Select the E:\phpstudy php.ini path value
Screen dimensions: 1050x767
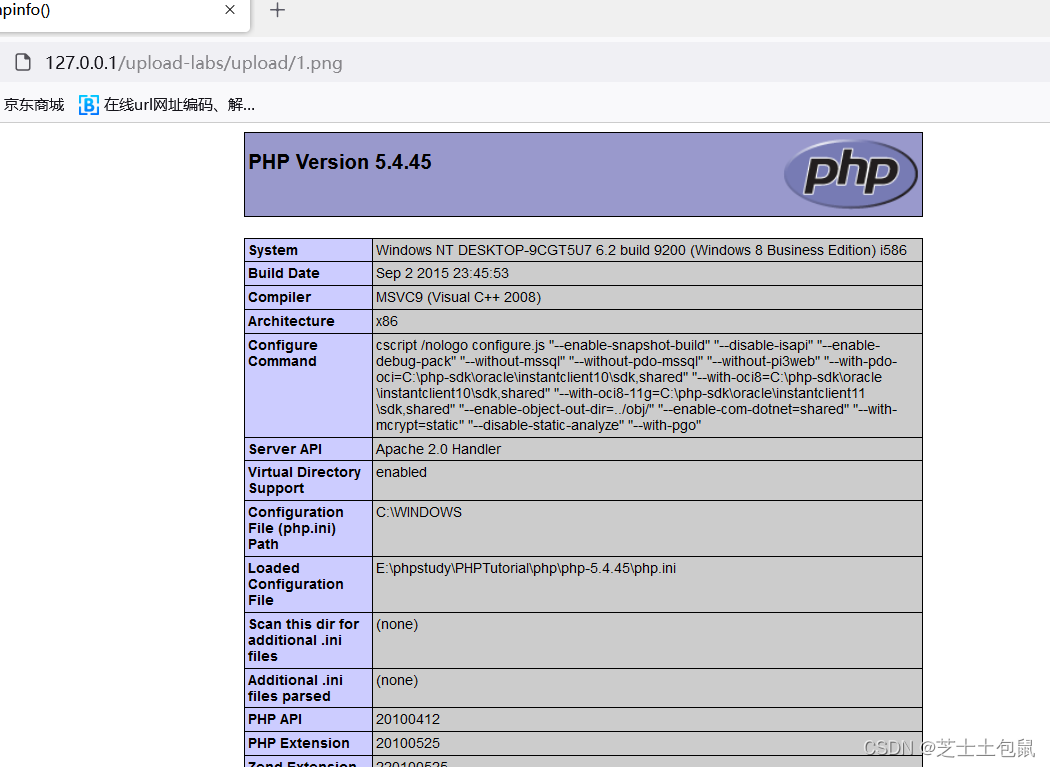pyautogui.click(x=526, y=569)
